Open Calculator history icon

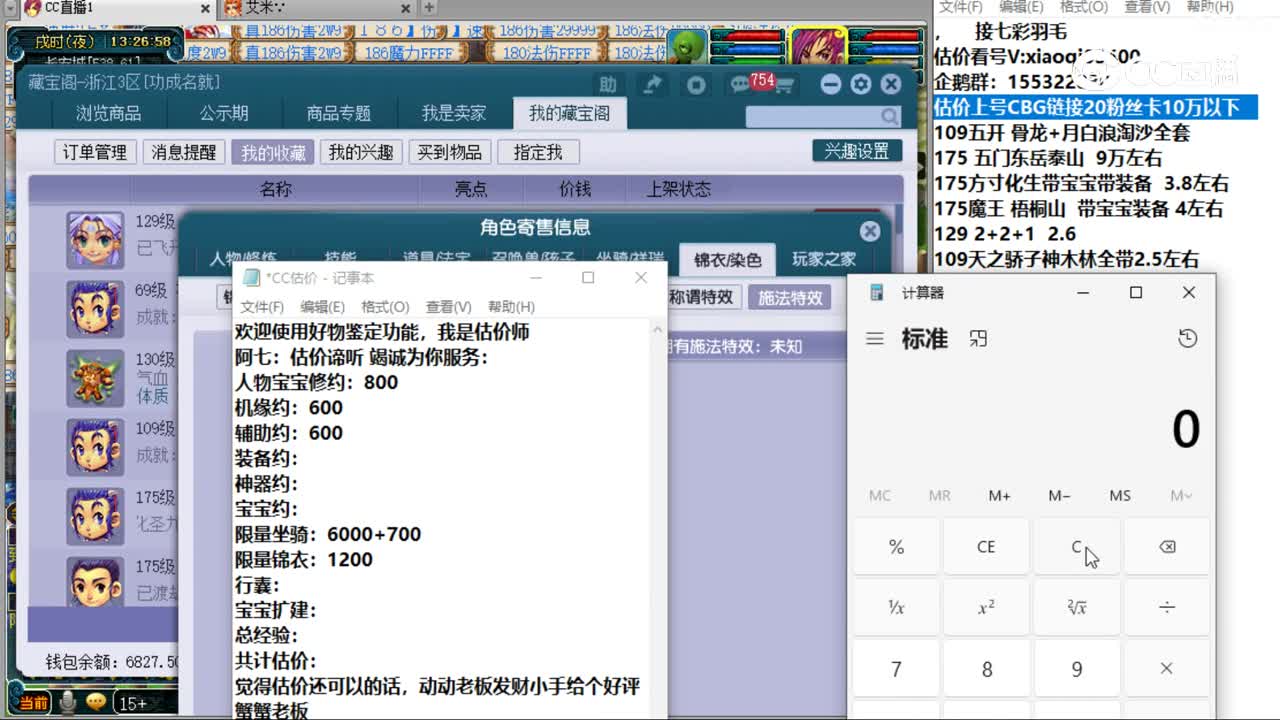pyautogui.click(x=1187, y=339)
